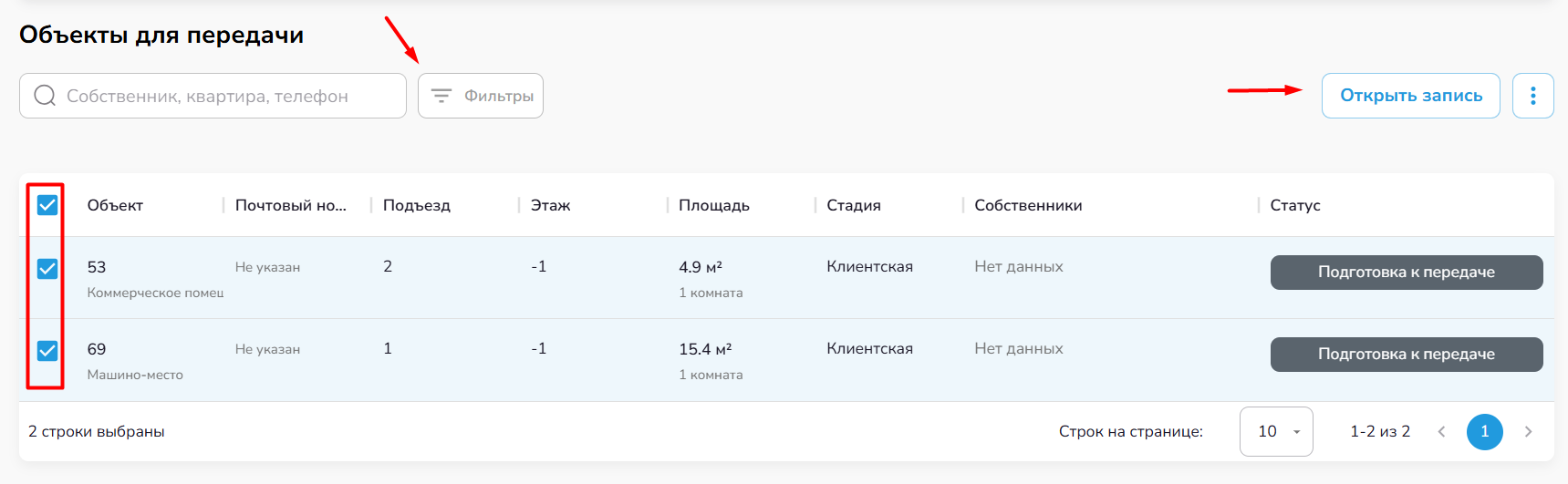
Task: Click the magnifier icon in search field
Action: [45, 96]
